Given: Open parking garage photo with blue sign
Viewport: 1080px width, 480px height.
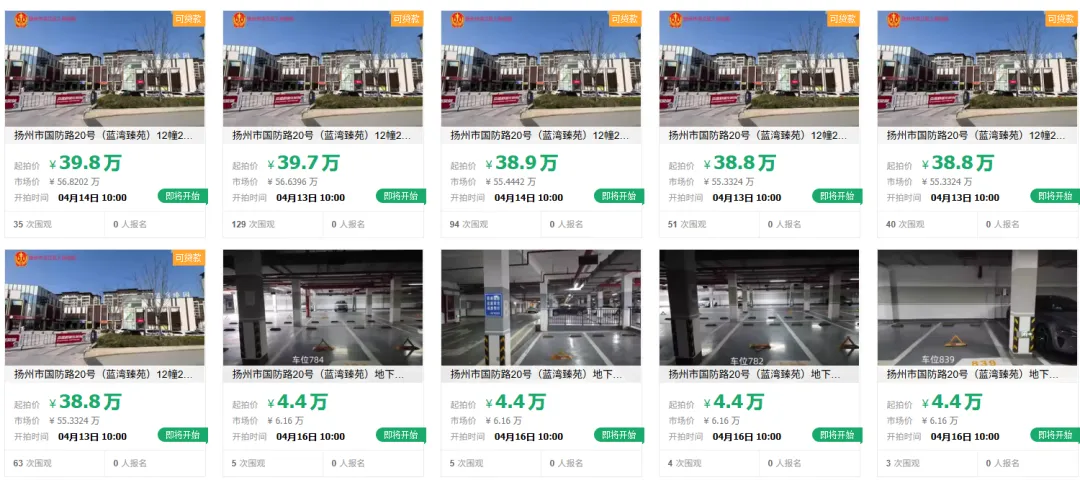Looking at the screenshot, I should [x=541, y=307].
